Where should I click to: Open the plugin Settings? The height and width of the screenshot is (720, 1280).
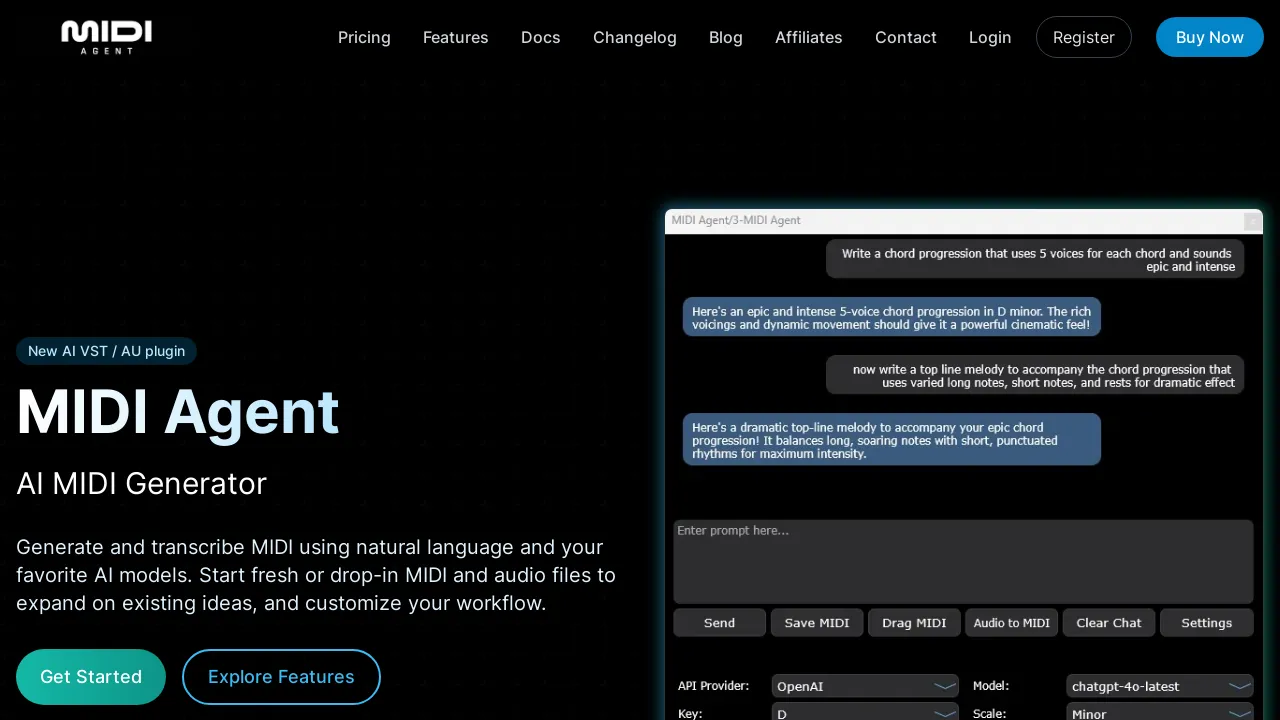coord(1206,622)
